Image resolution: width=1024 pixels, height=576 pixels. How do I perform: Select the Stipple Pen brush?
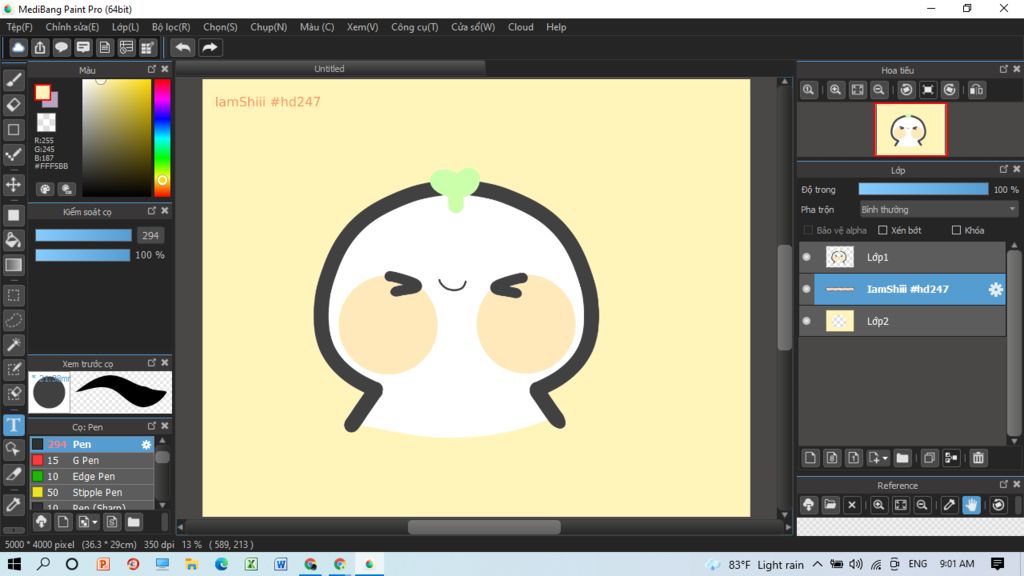91,492
